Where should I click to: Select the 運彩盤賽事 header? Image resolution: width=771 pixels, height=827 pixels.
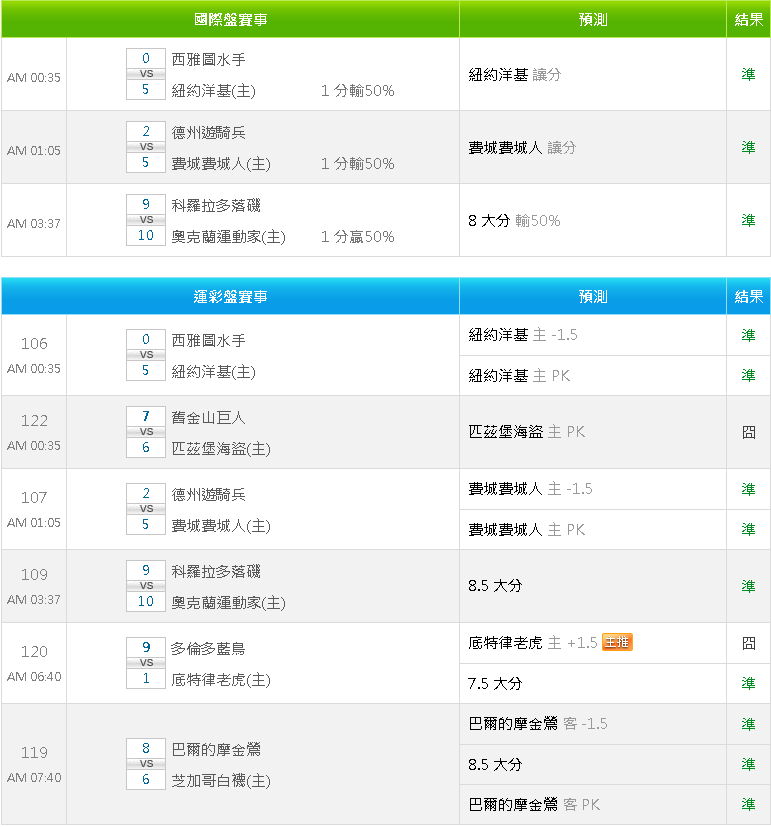pos(230,296)
